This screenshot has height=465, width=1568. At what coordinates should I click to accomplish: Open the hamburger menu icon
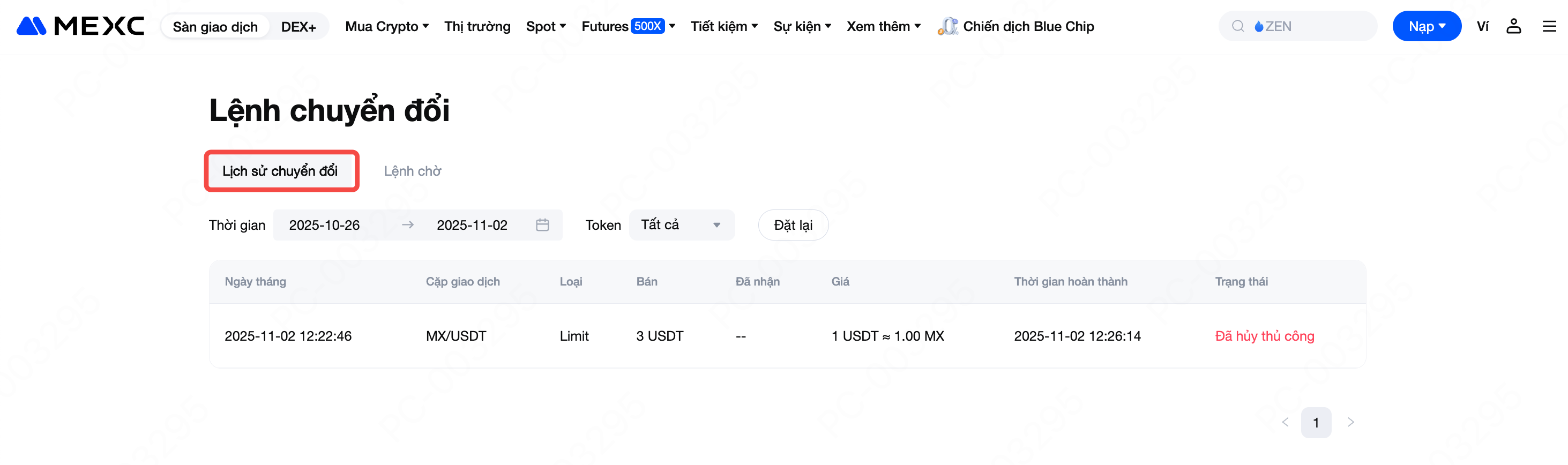tap(1549, 26)
